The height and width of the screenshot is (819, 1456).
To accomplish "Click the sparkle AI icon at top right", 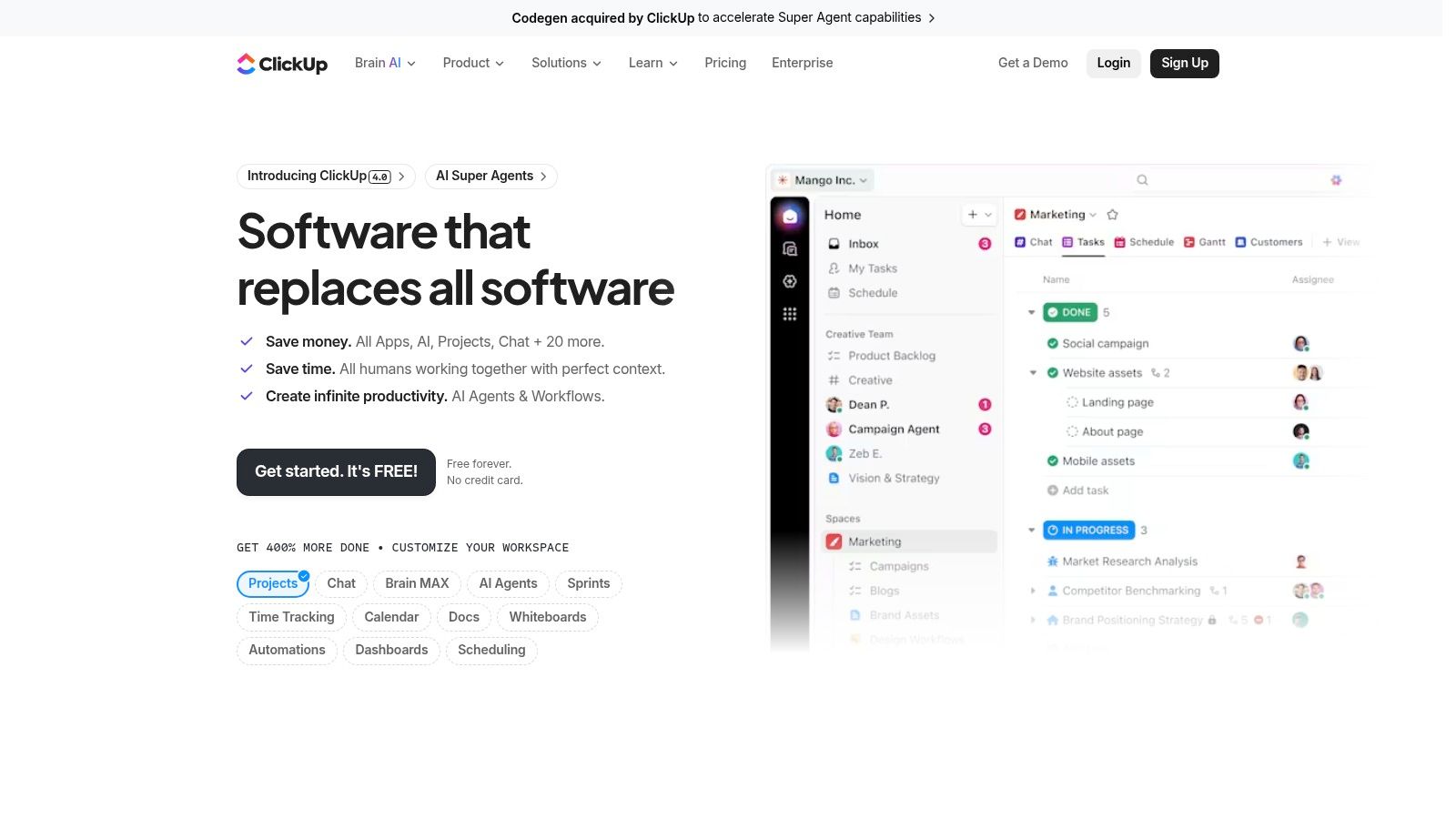I will (1336, 180).
